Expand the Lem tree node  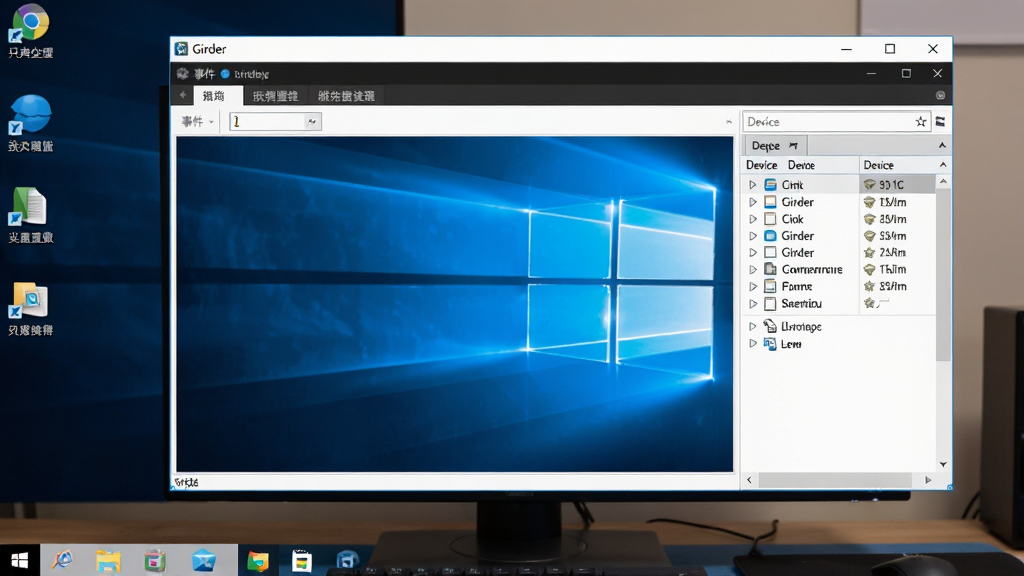point(752,344)
